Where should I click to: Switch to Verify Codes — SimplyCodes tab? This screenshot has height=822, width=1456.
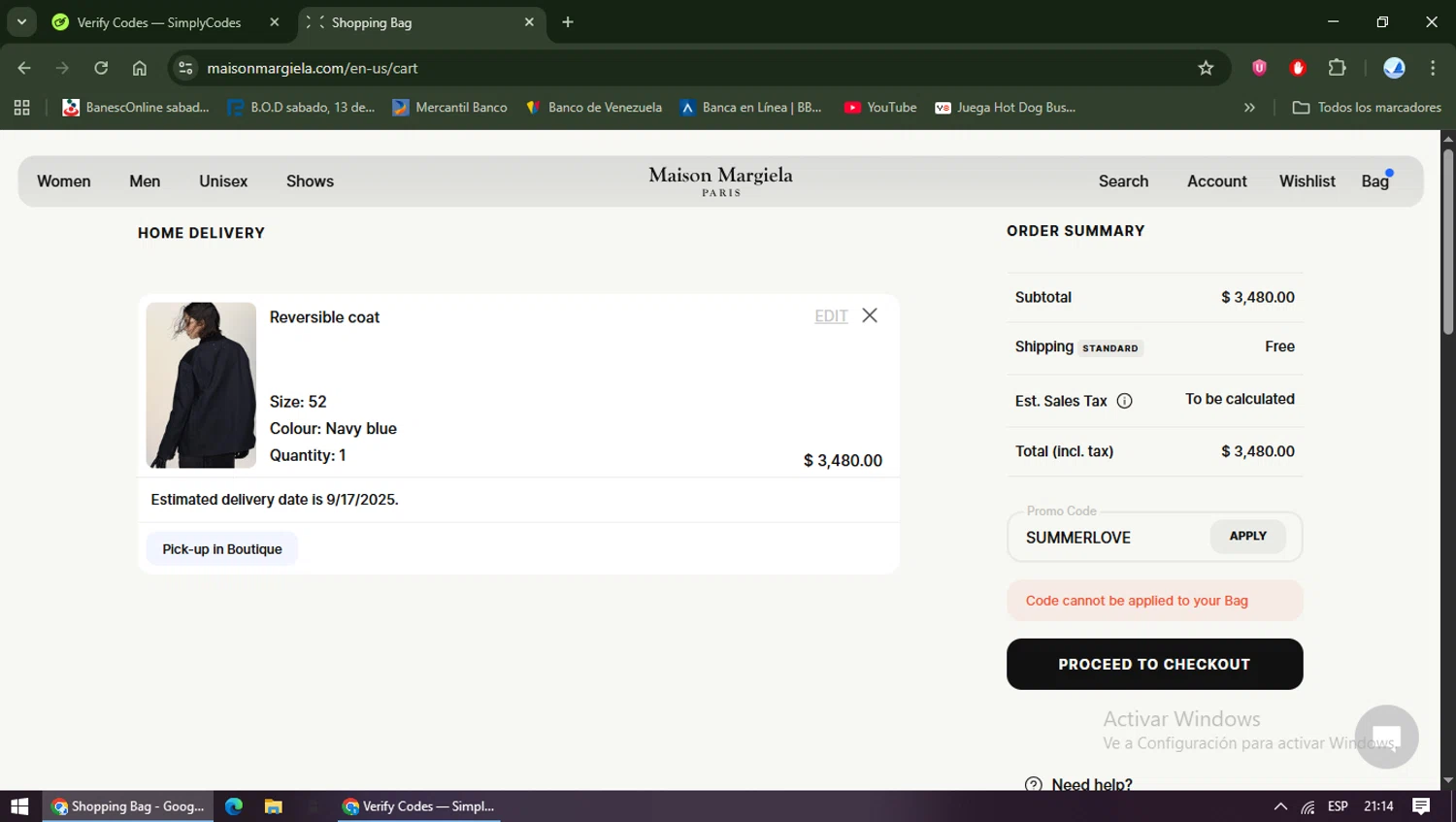click(x=158, y=22)
